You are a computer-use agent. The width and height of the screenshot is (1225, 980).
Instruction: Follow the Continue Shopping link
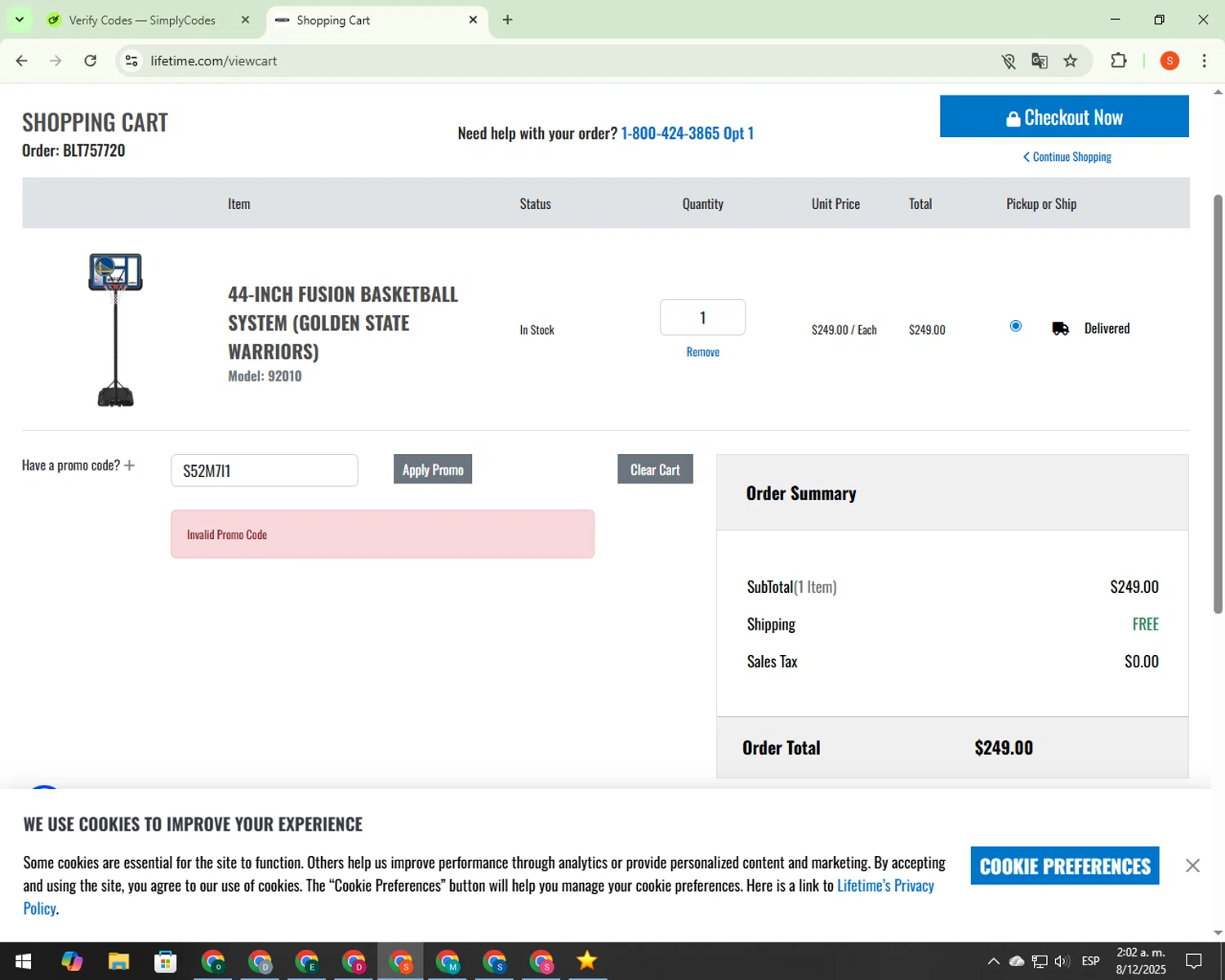1067,157
